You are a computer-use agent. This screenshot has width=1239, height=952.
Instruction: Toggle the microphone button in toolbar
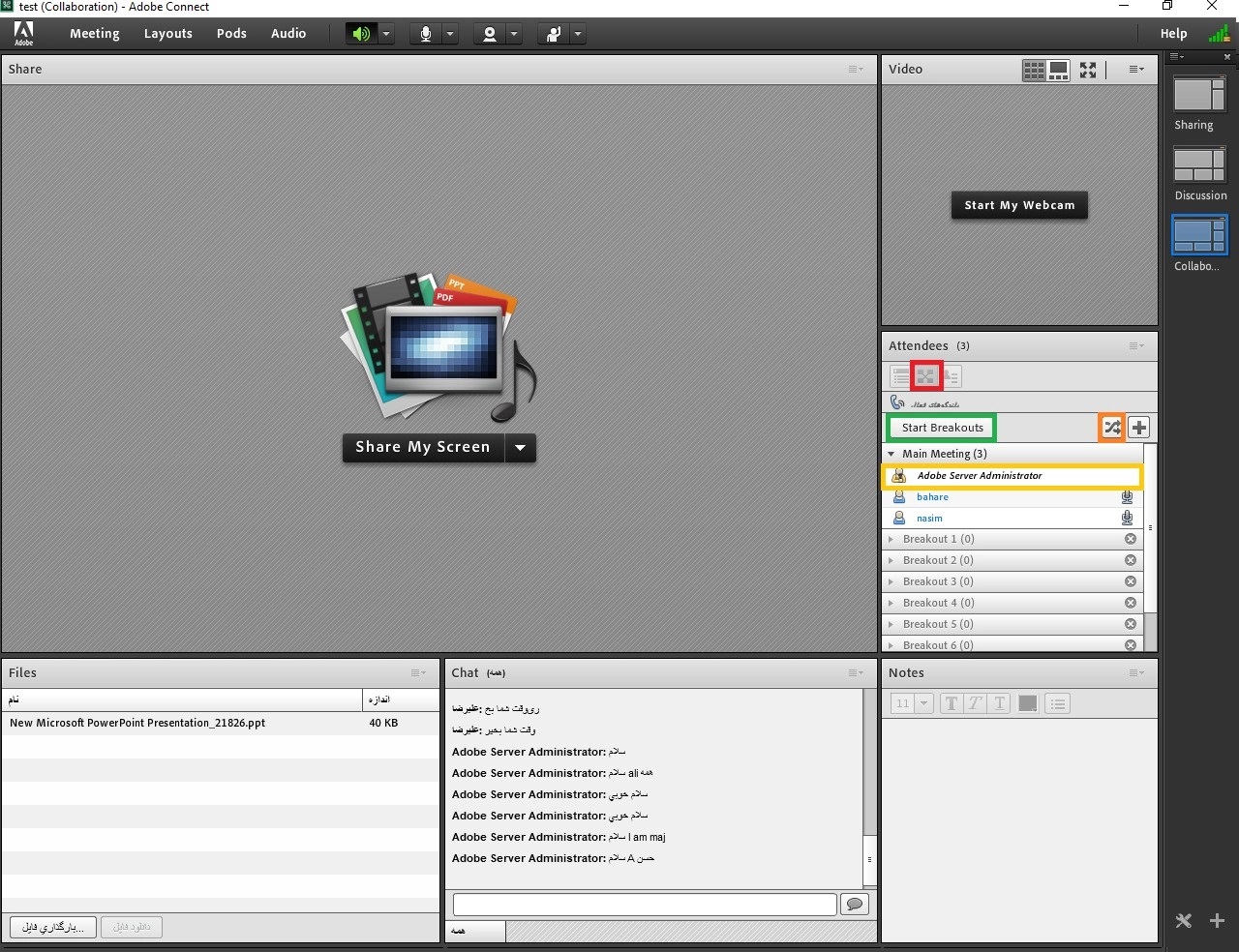tap(425, 34)
